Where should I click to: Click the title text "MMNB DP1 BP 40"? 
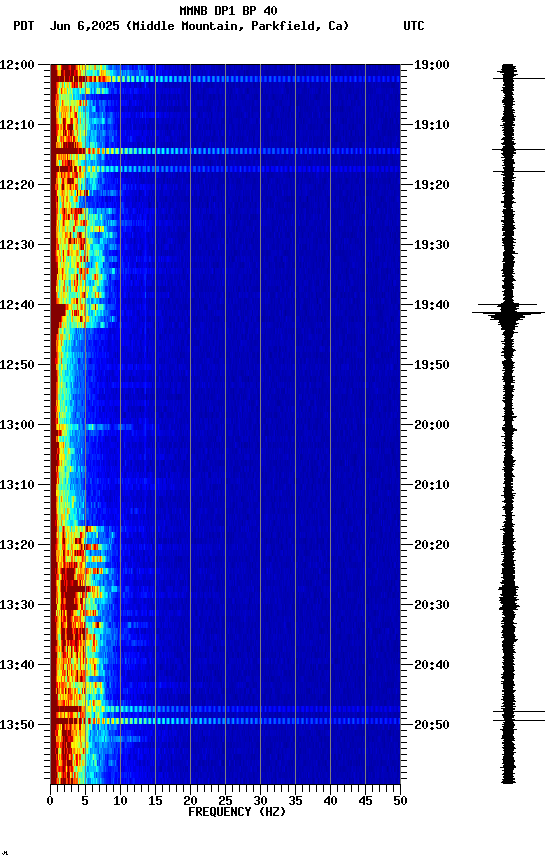[228, 10]
